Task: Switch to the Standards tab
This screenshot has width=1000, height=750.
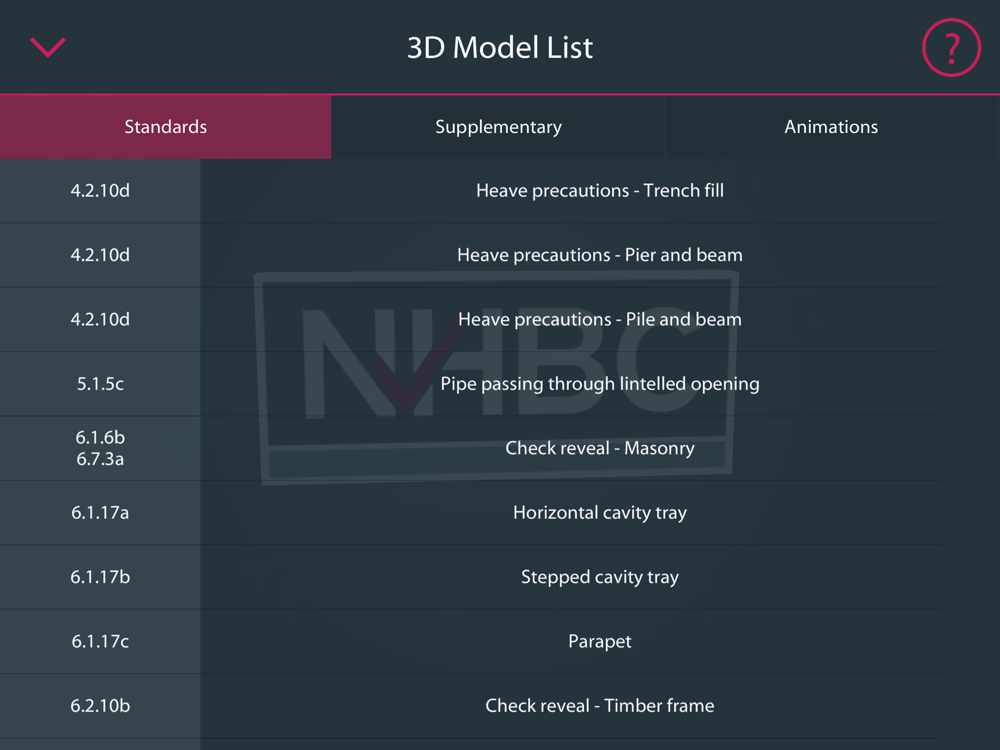Action: (x=165, y=127)
